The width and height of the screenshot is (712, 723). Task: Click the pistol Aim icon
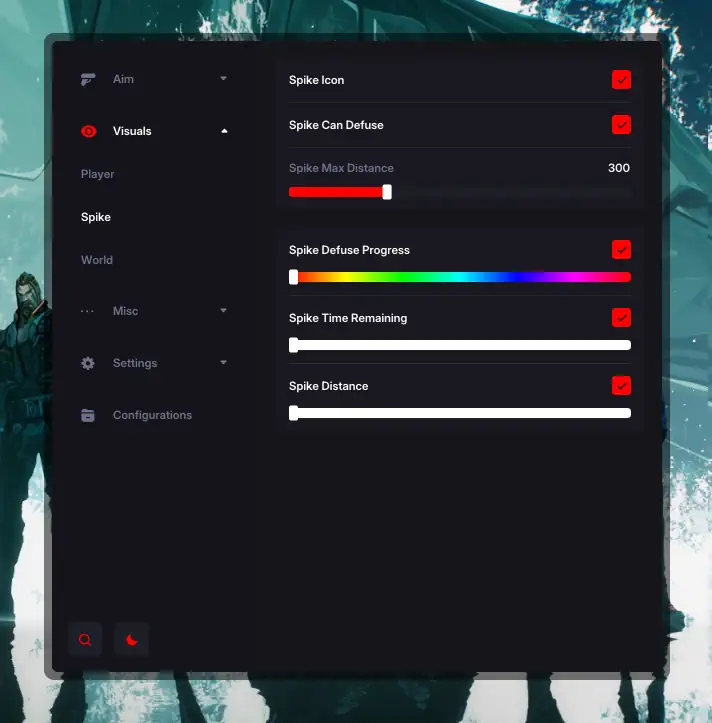[x=88, y=79]
